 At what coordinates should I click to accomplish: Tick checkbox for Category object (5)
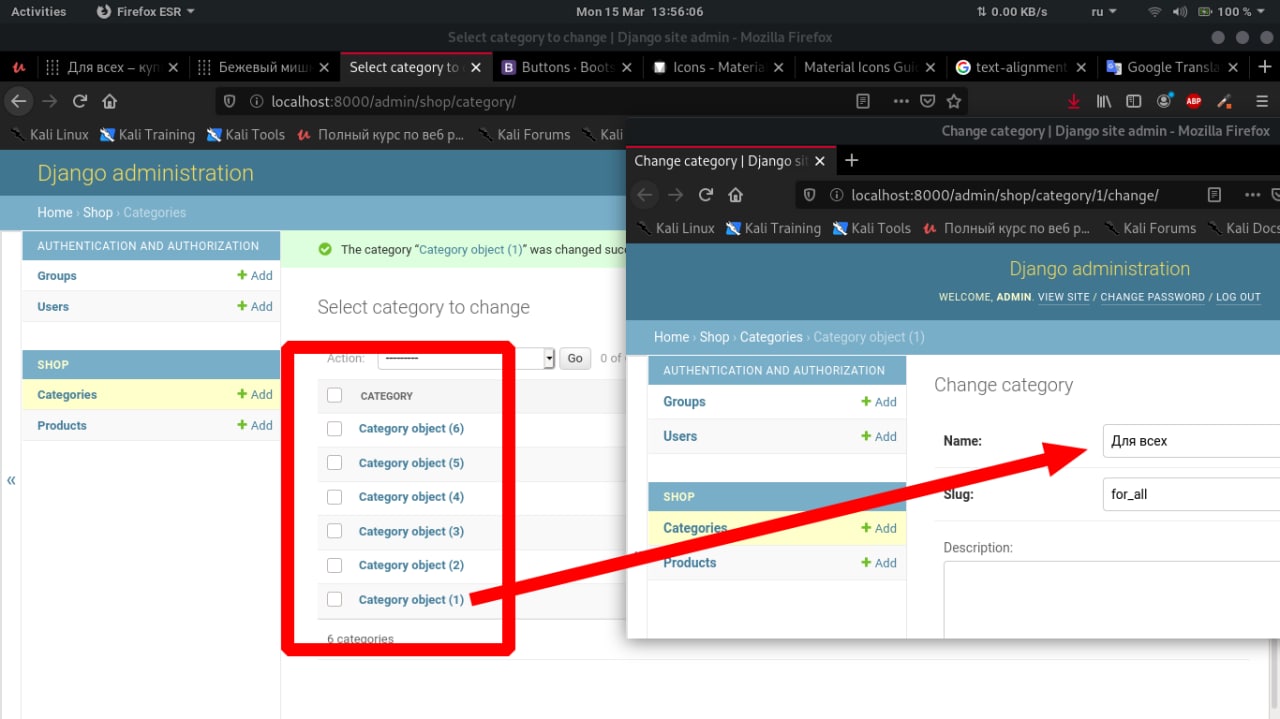tap(335, 462)
